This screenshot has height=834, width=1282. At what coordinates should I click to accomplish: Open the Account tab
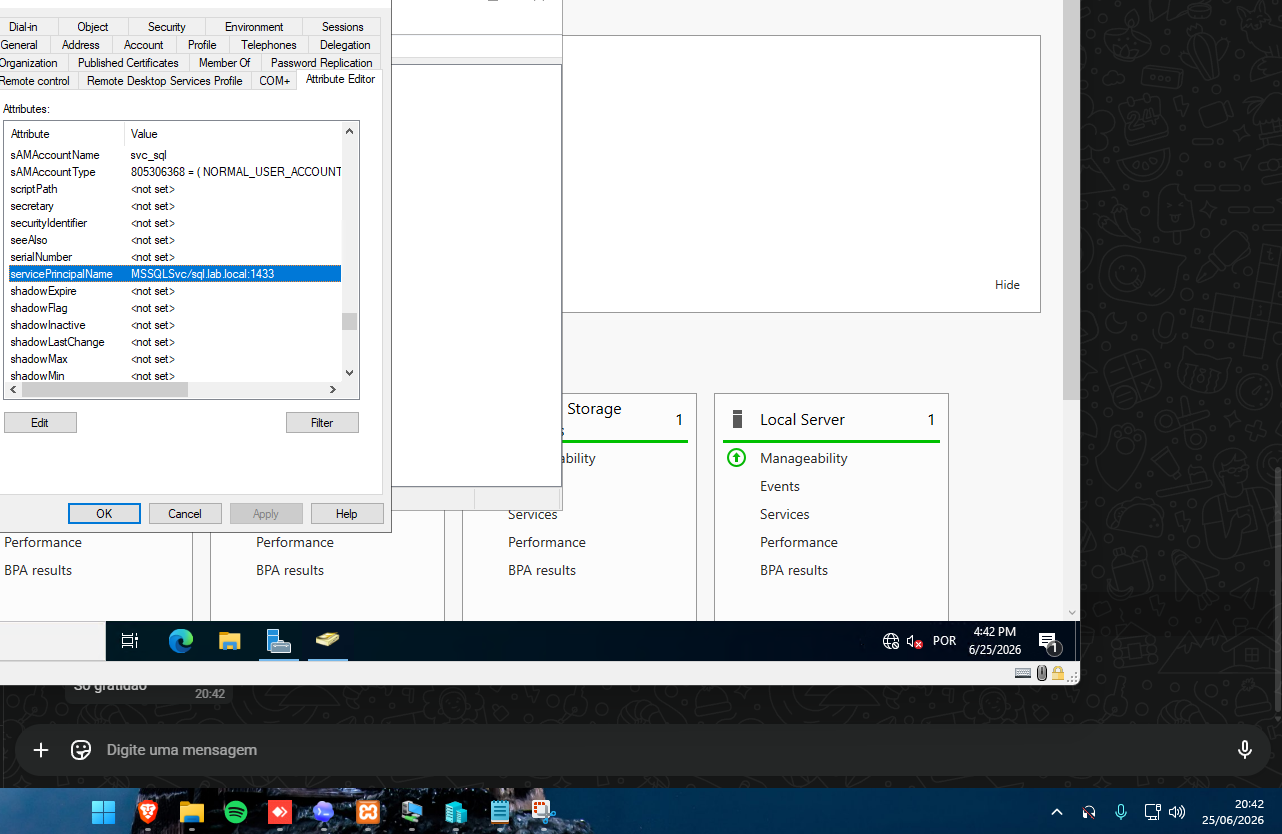(143, 45)
